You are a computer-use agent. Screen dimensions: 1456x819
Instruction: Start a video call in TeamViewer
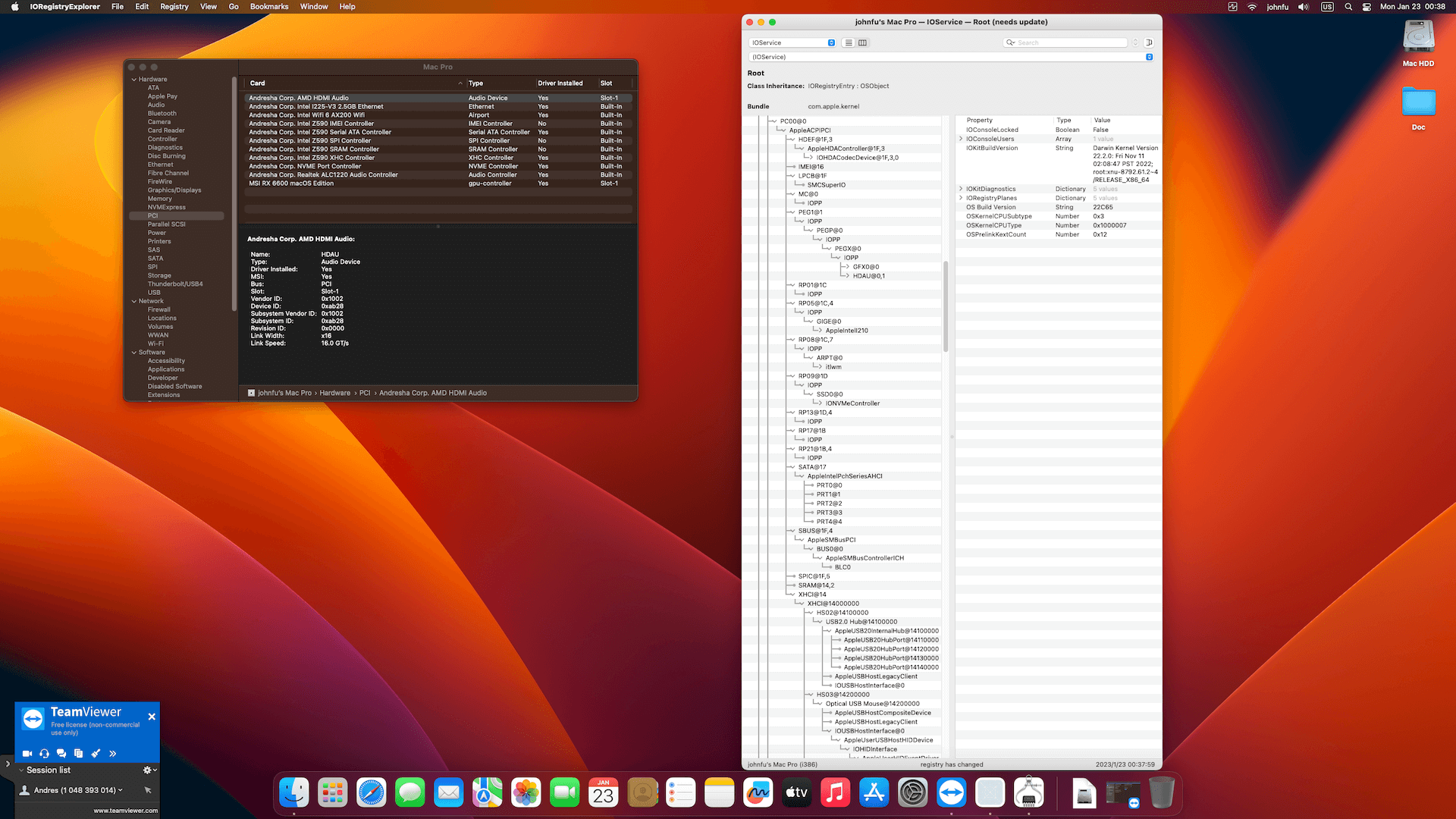pos(27,753)
